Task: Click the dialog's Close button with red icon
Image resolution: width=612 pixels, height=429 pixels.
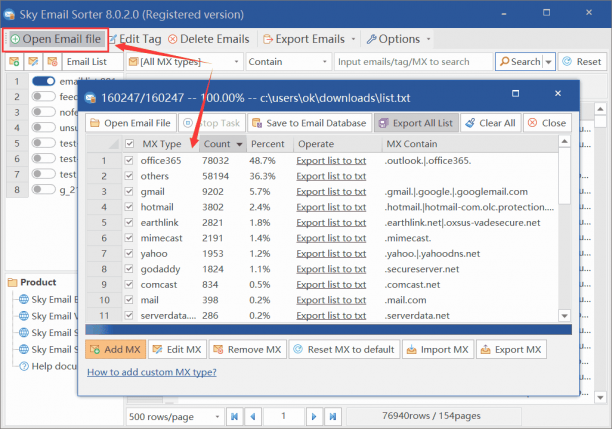Action: click(x=547, y=123)
